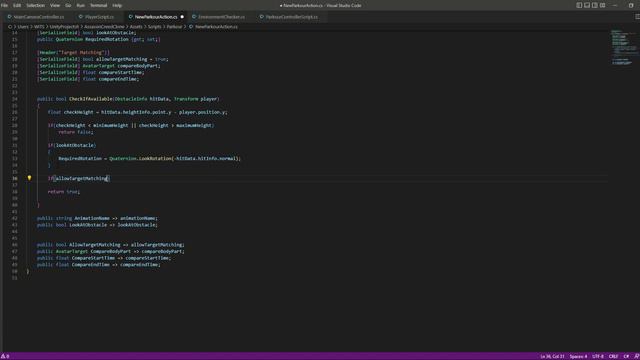Screen dimensions: 640x360
Task: Toggle primary side bar layout icon
Action: click(x=579, y=5)
